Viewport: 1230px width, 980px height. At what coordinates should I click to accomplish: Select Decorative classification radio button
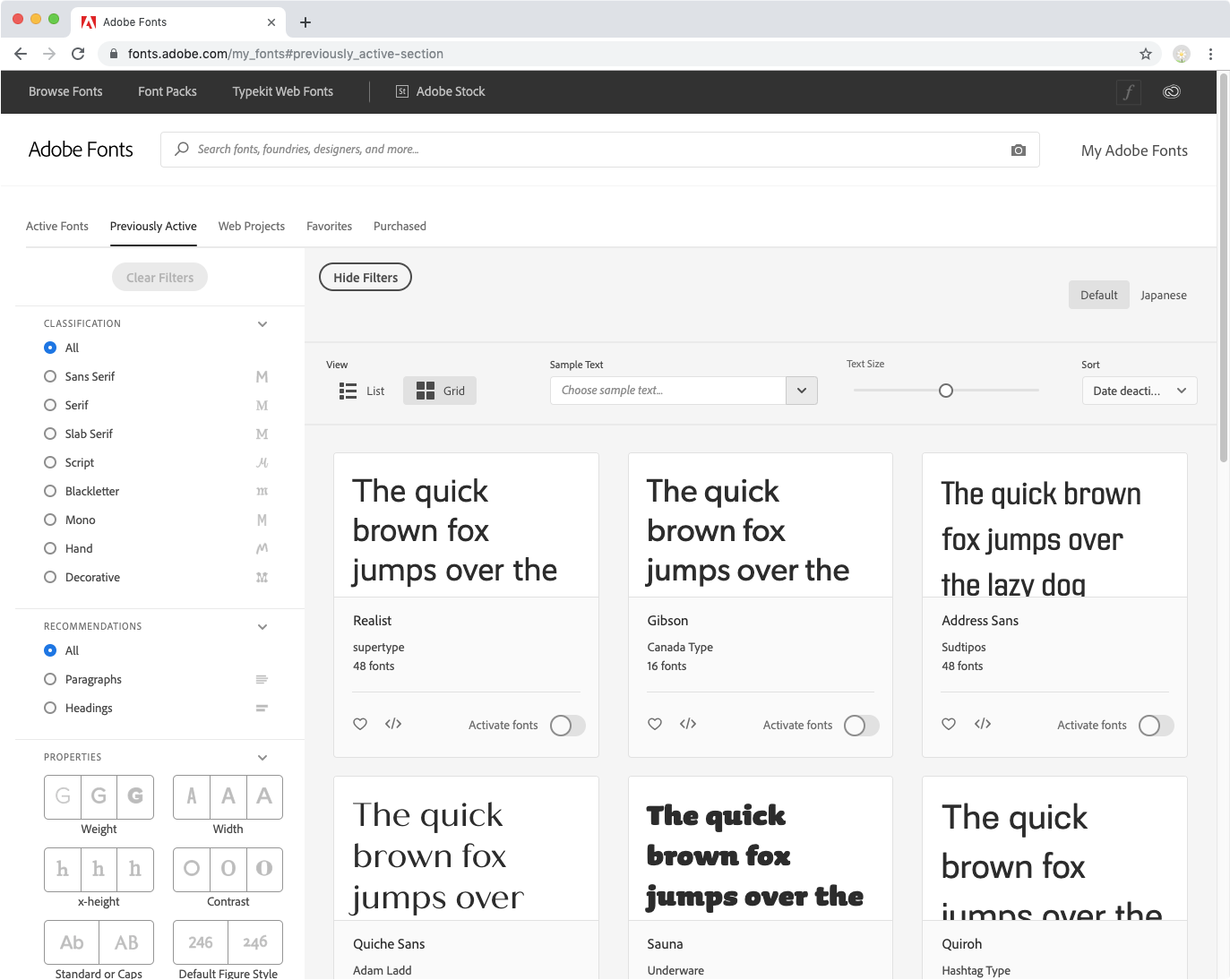[x=50, y=577]
